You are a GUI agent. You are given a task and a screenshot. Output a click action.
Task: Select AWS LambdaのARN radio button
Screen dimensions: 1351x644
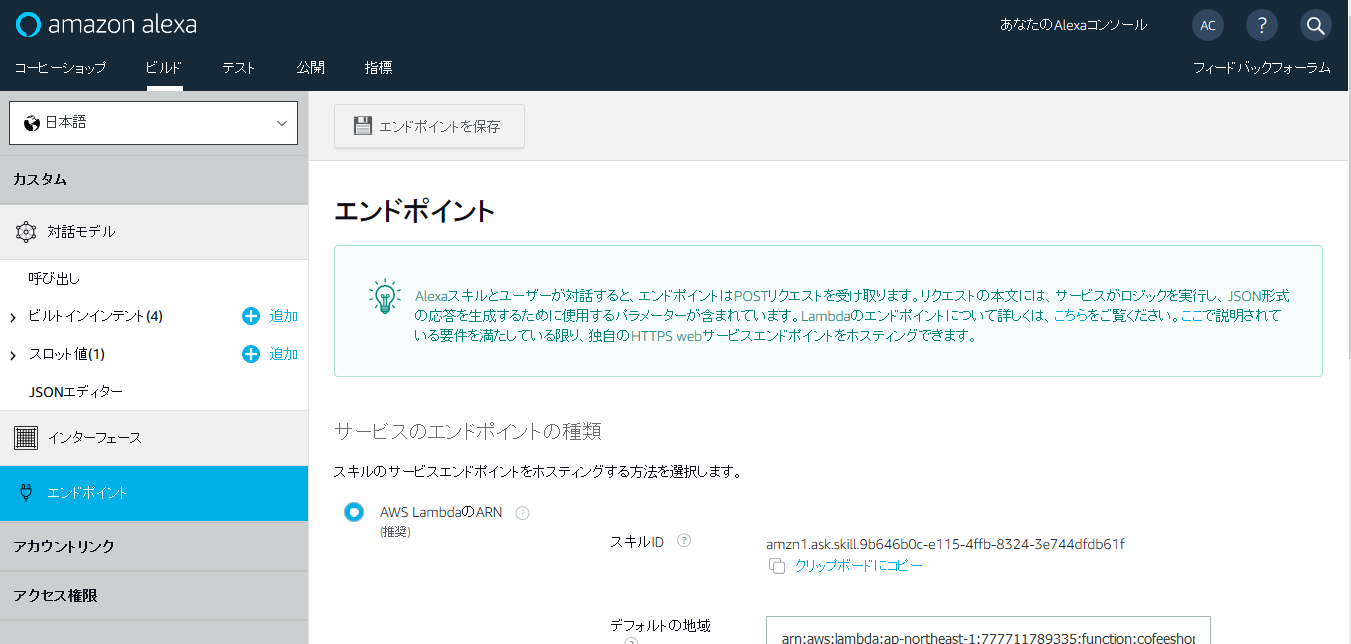pos(353,512)
